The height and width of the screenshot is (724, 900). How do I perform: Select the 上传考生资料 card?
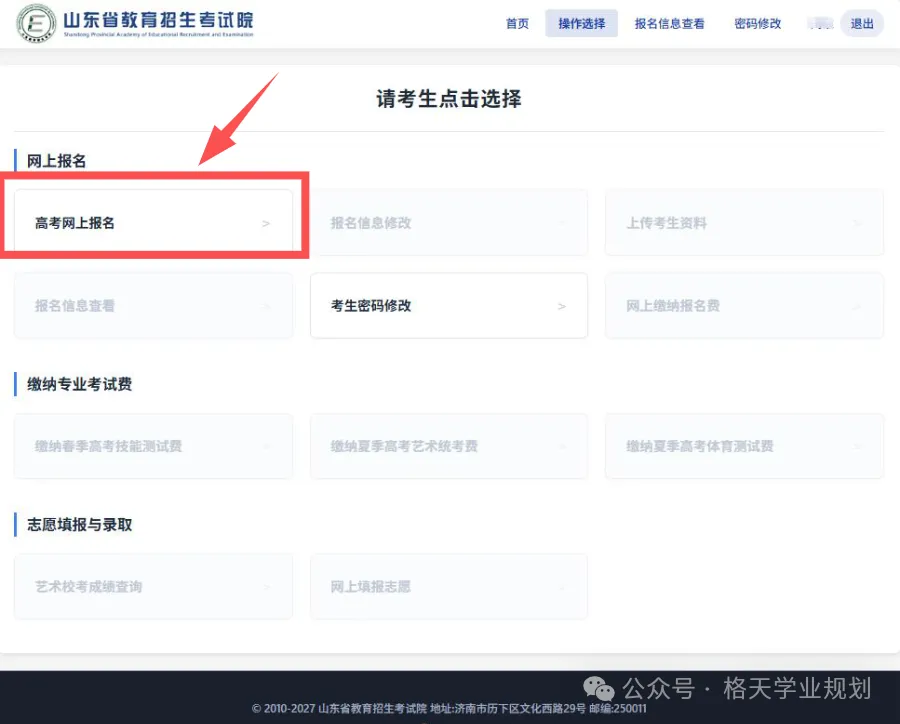(744, 223)
